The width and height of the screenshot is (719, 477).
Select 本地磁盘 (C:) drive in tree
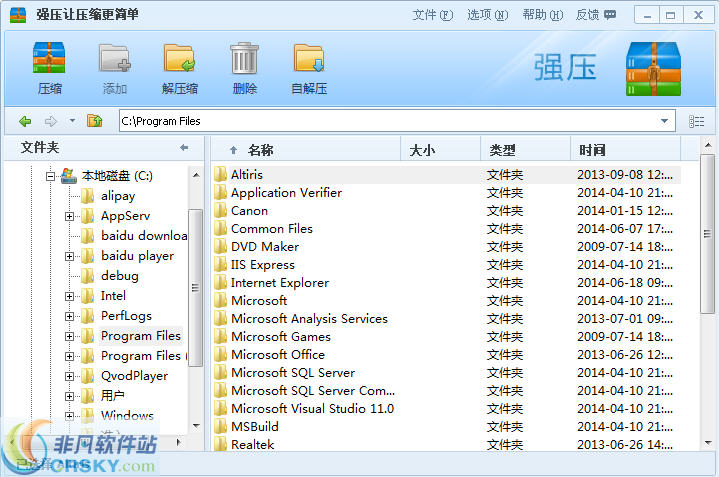coord(117,176)
